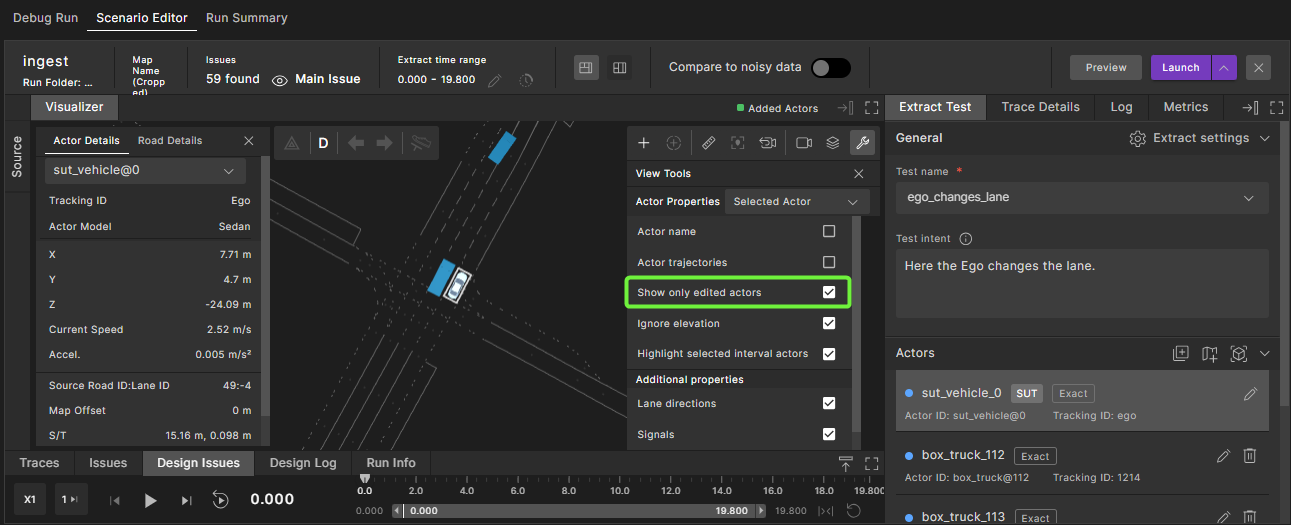
Task: Select the ruler measurement tool
Action: [709, 143]
